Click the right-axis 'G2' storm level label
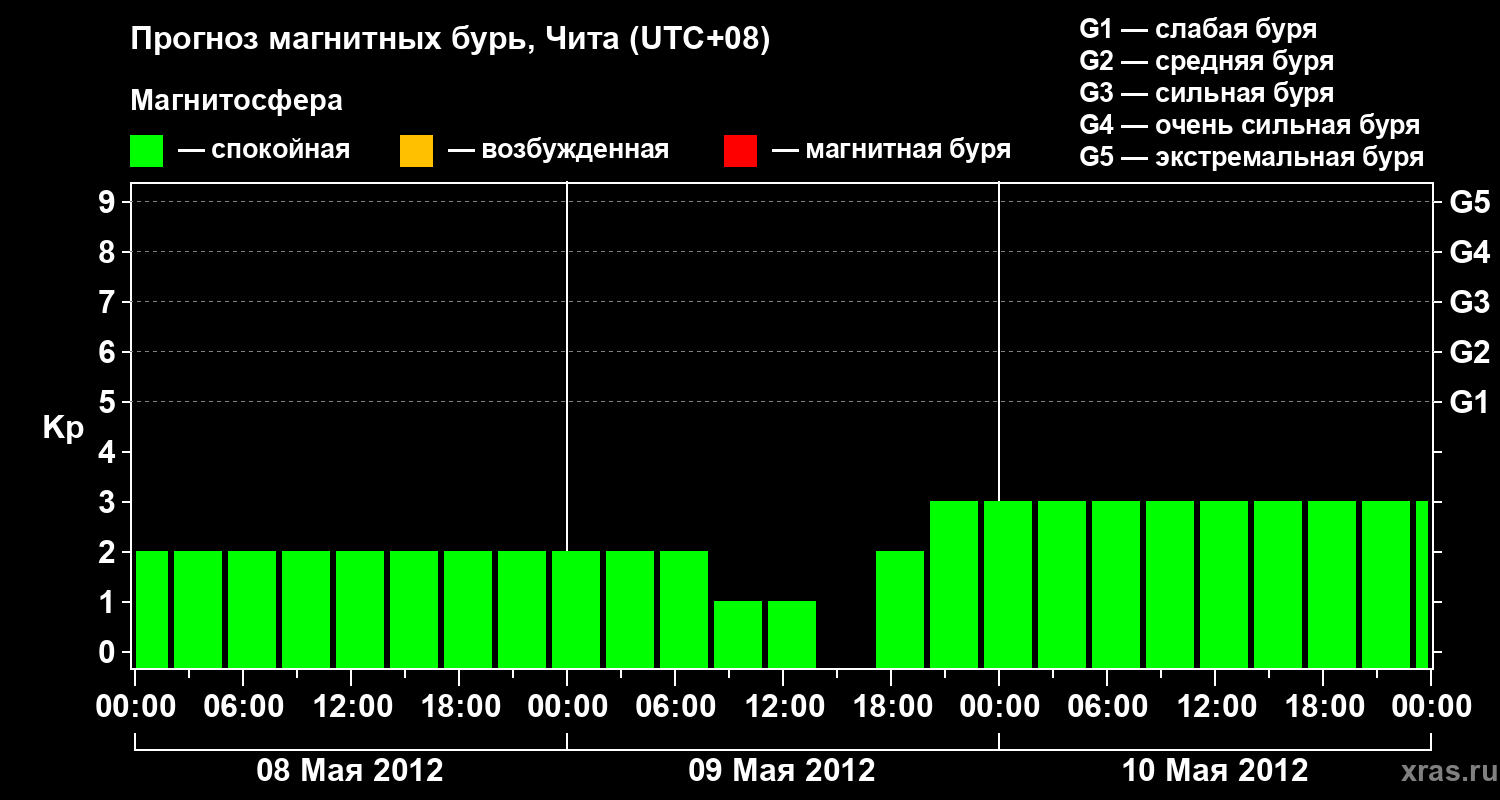1500x800 pixels. coord(1470,352)
